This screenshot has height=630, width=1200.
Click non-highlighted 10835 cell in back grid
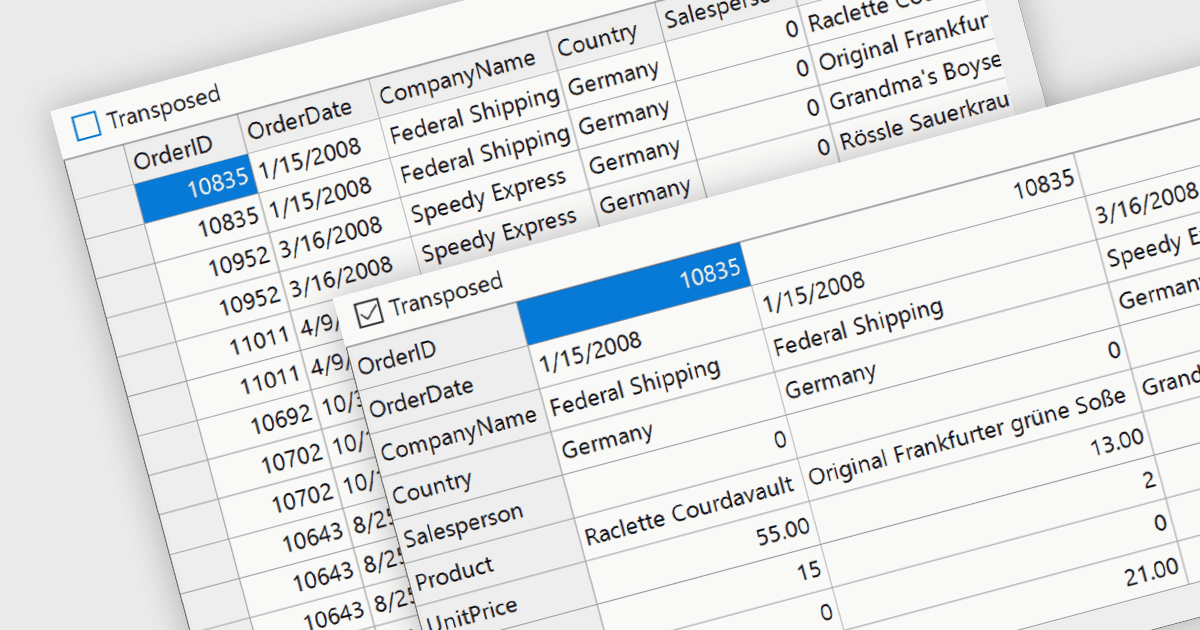205,227
